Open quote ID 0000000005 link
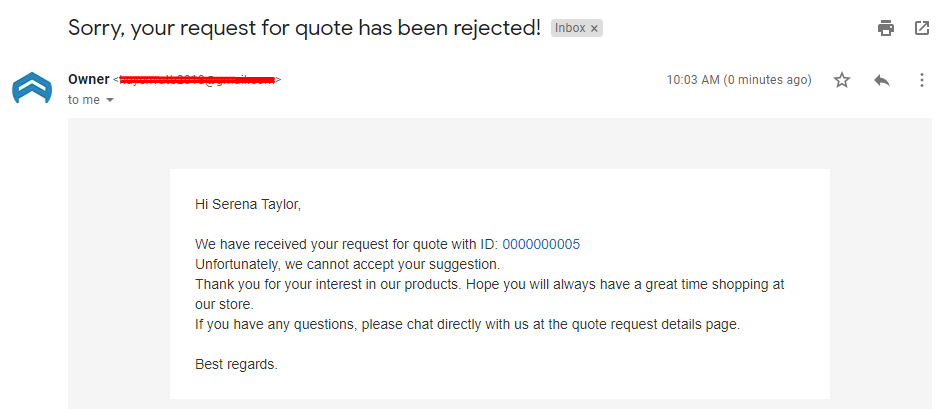This screenshot has height=409, width=941. click(x=541, y=244)
